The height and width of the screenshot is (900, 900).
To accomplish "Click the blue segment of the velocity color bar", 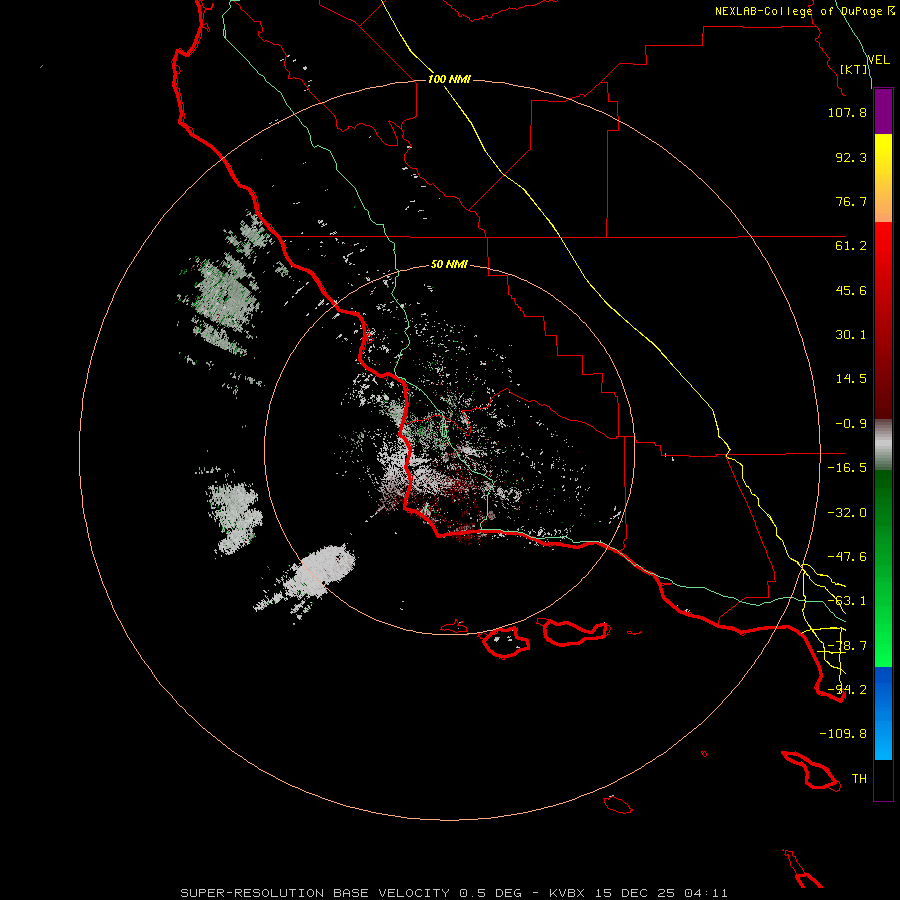I will coord(883,713).
